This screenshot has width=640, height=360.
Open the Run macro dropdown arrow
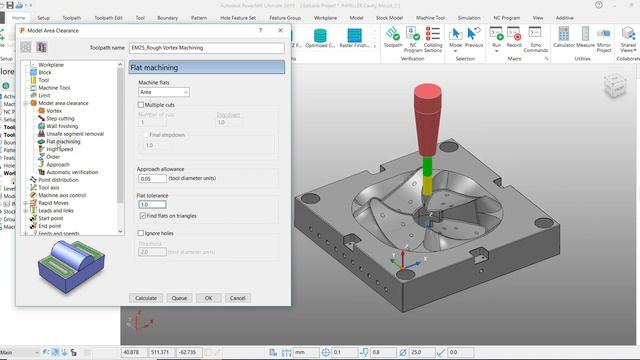[496, 51]
